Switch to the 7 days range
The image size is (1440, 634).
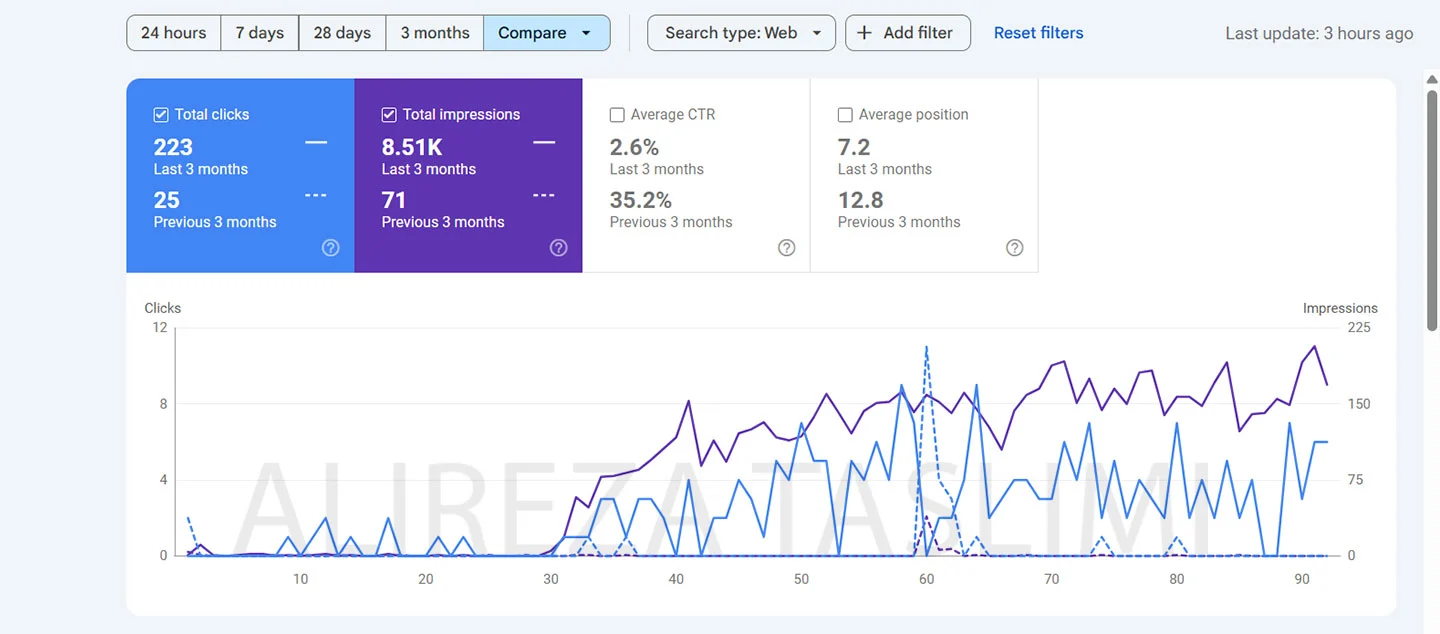tap(259, 33)
